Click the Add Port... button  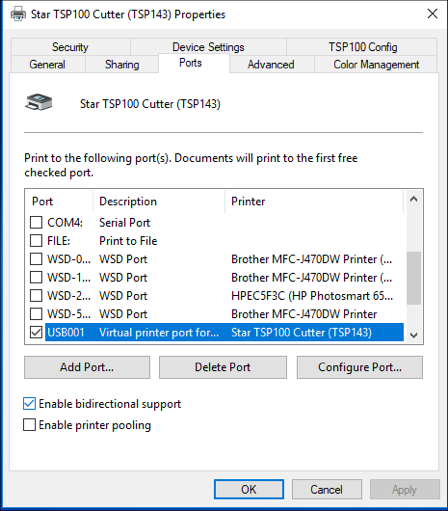[87, 367]
